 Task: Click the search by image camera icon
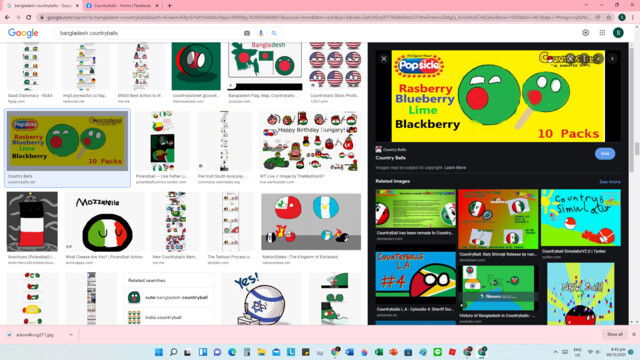247,33
